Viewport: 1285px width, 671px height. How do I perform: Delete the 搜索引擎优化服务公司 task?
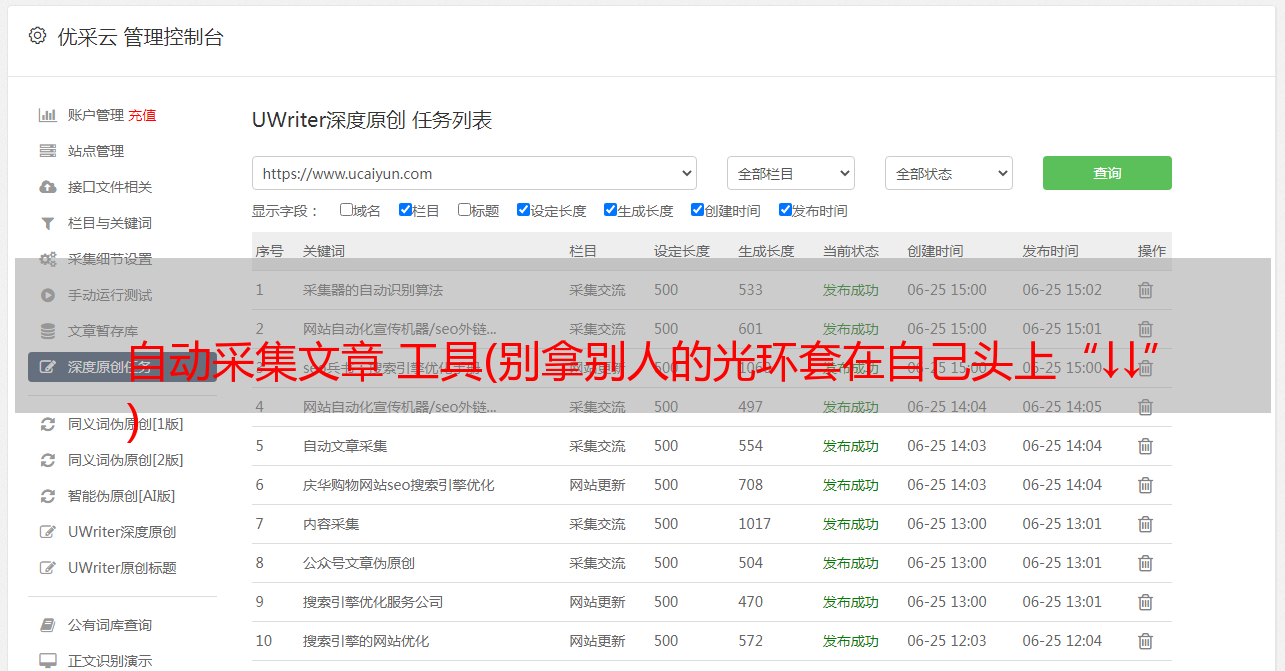[x=1146, y=602]
